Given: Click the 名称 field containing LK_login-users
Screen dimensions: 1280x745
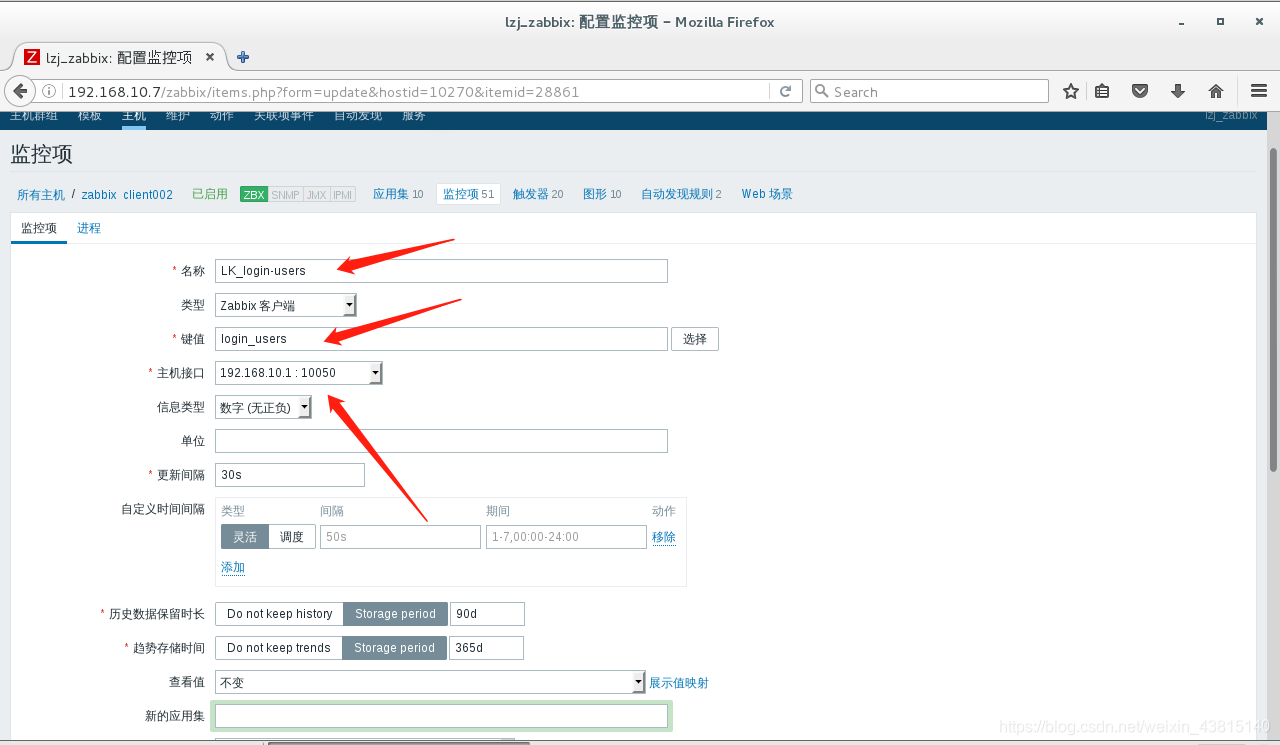Looking at the screenshot, I should 441,271.
